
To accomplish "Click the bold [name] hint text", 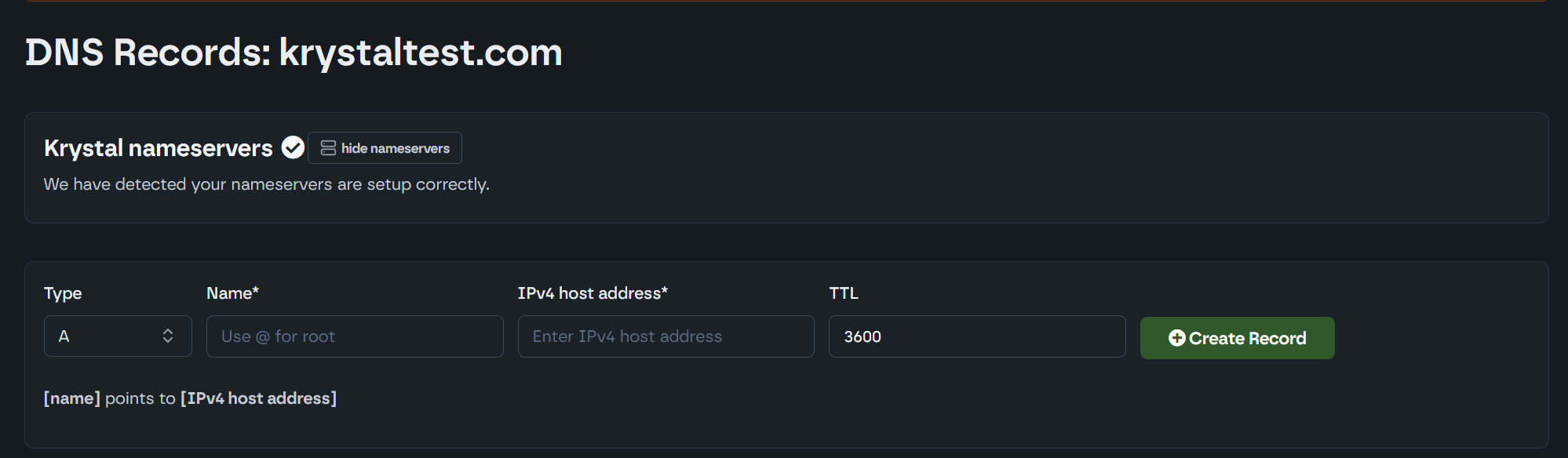I will pyautogui.click(x=72, y=398).
